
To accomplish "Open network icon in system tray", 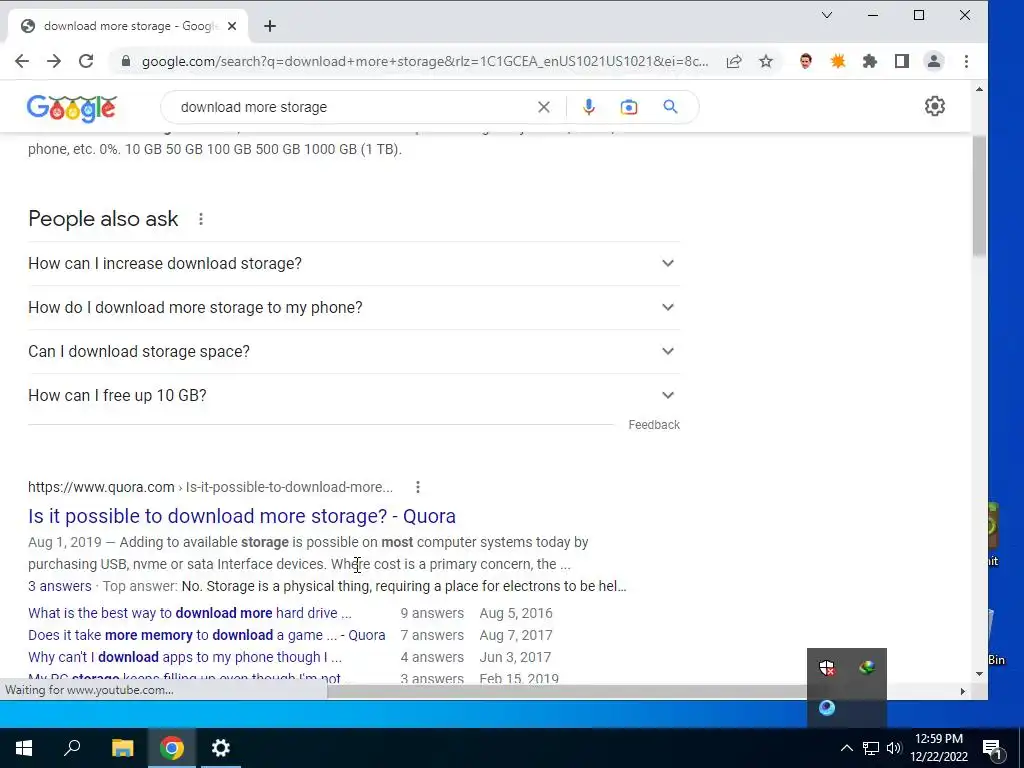I will click(871, 748).
